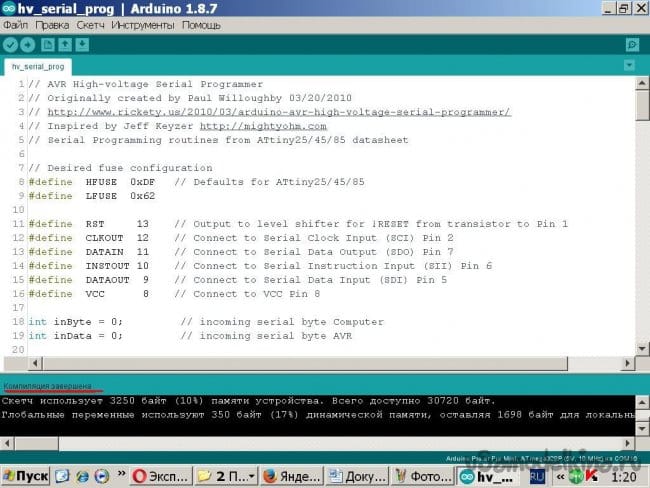The image size is (650, 488).
Task: Open the Правка menu
Action: tap(52, 24)
